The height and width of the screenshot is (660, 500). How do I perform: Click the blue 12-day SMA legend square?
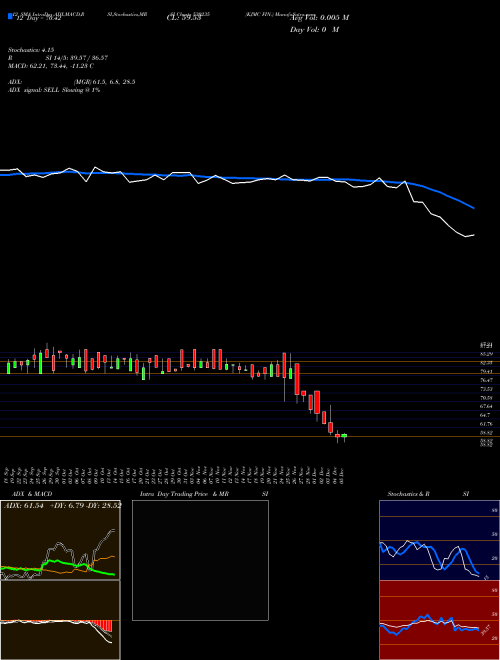pos(10,16)
